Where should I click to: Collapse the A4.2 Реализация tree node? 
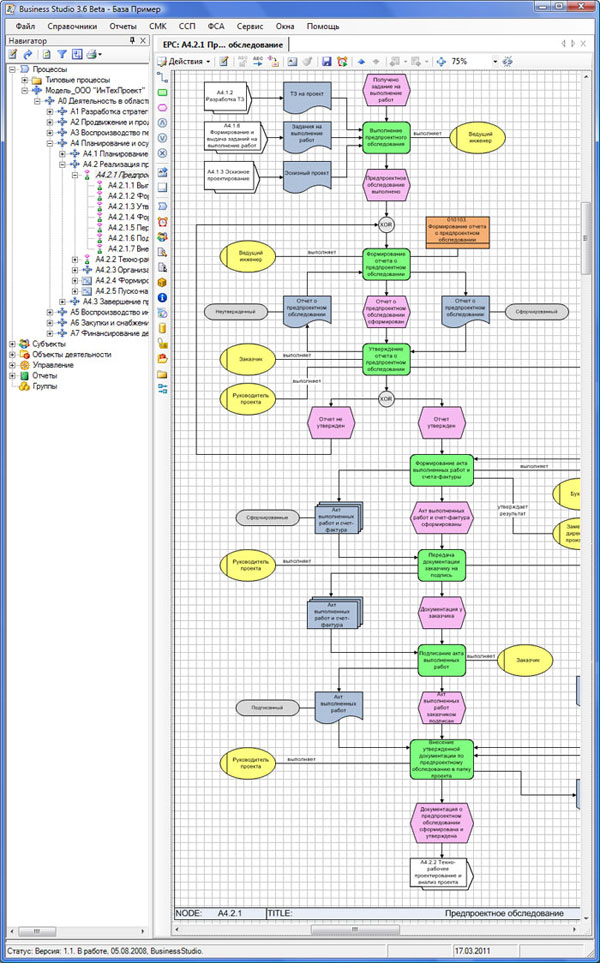(63, 165)
